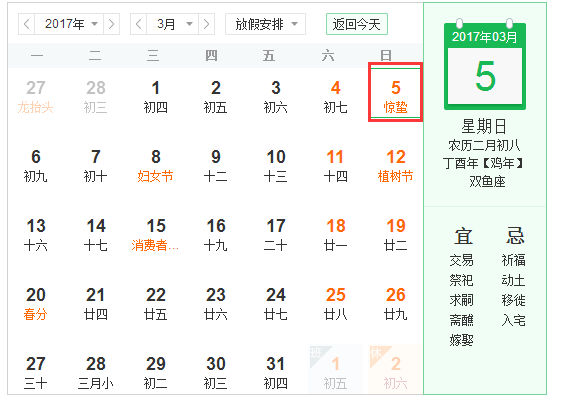The image size is (565, 400).
Task: Select April 2 休 holiday cell
Action: pyautogui.click(x=396, y=370)
